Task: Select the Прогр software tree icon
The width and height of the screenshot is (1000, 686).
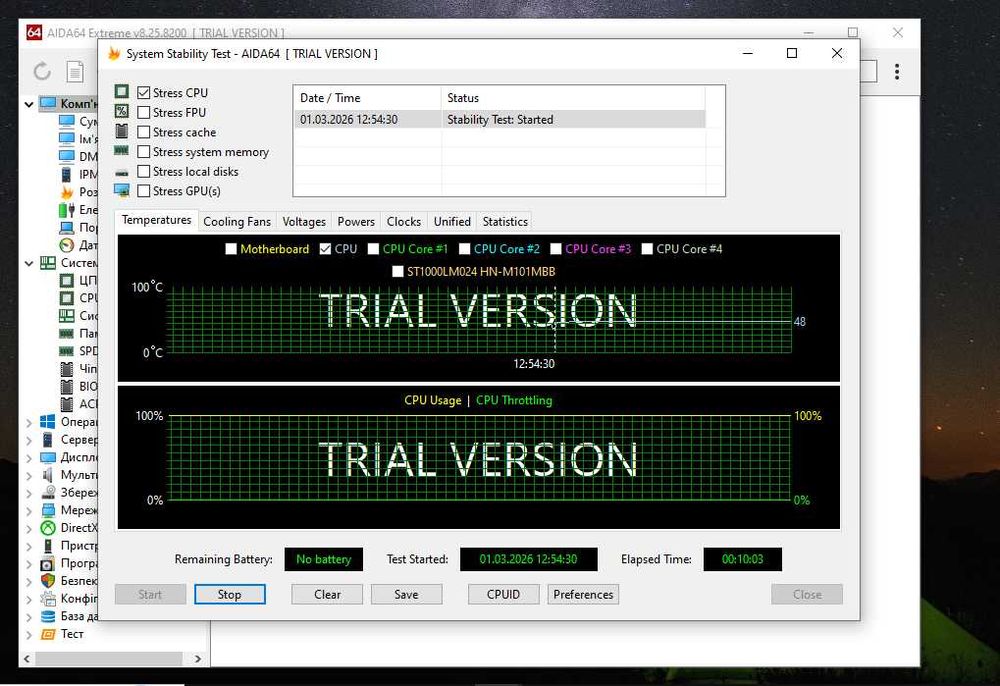Action: pos(48,564)
